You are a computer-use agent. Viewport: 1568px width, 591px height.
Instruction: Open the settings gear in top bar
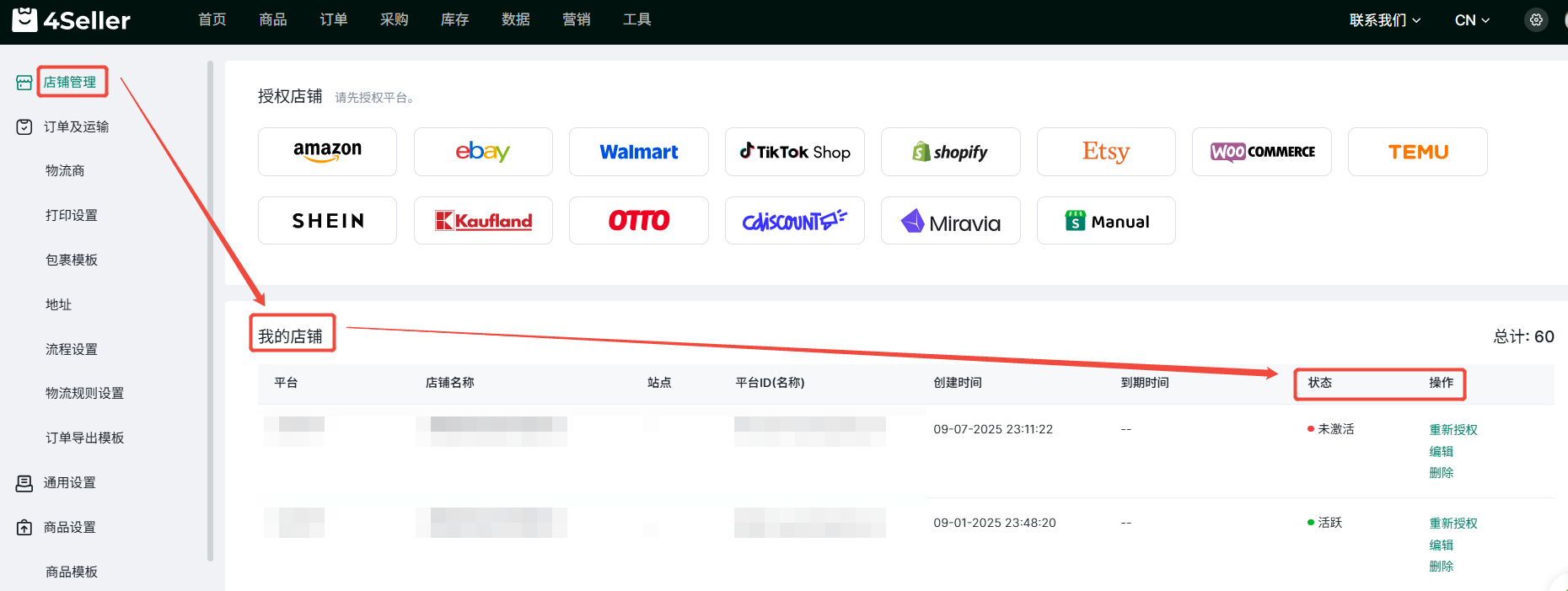tap(1536, 20)
